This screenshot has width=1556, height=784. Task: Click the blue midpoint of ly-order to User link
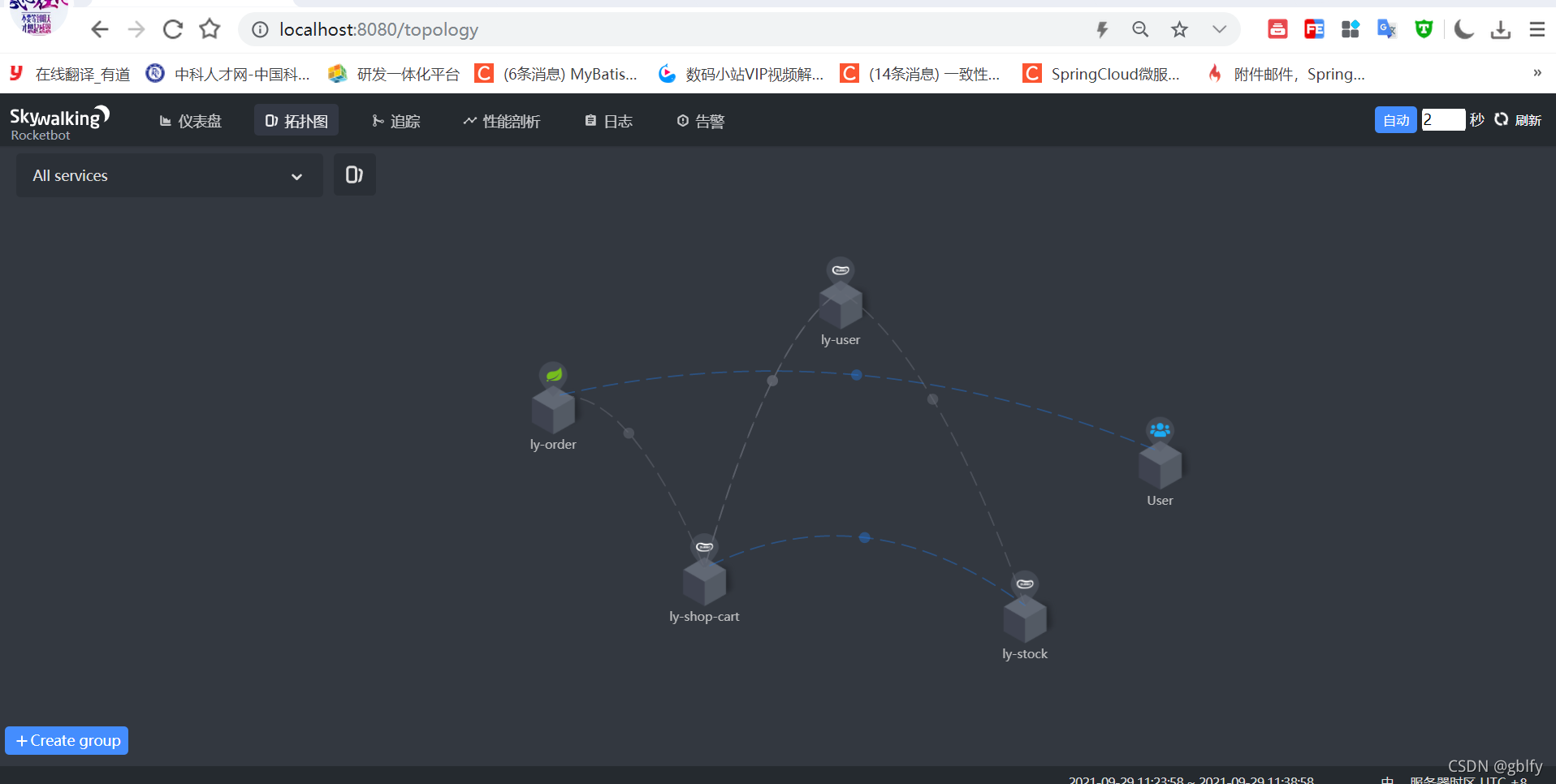point(857,375)
